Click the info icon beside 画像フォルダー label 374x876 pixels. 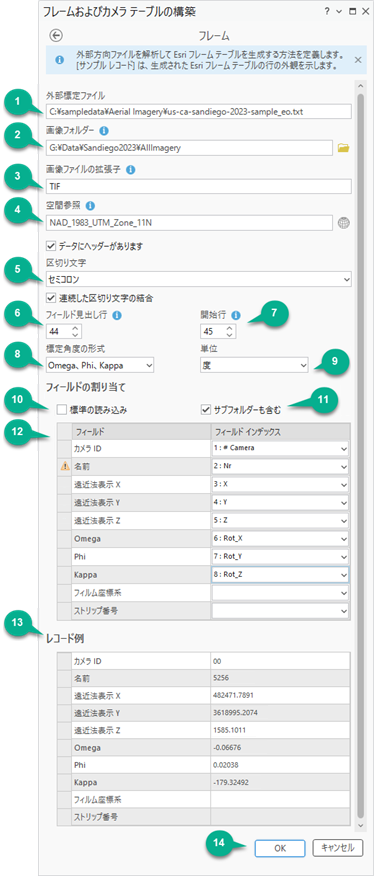point(104,131)
